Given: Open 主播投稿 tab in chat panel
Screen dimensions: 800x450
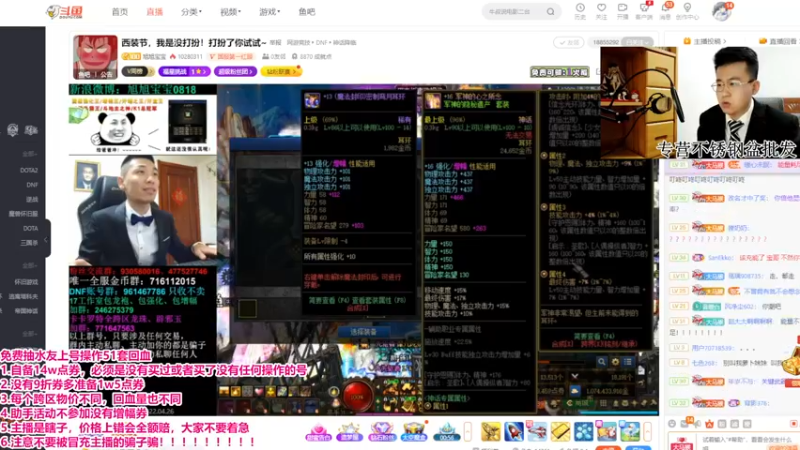Looking at the screenshot, I should (x=705, y=41).
